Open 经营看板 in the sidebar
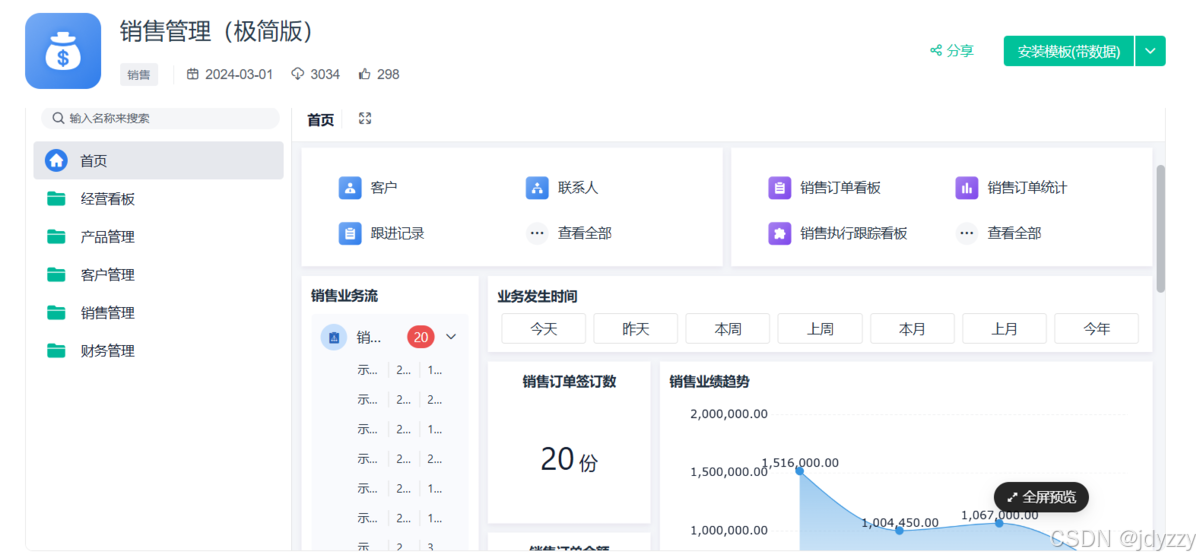Image resolution: width=1200 pixels, height=558 pixels. [158, 198]
